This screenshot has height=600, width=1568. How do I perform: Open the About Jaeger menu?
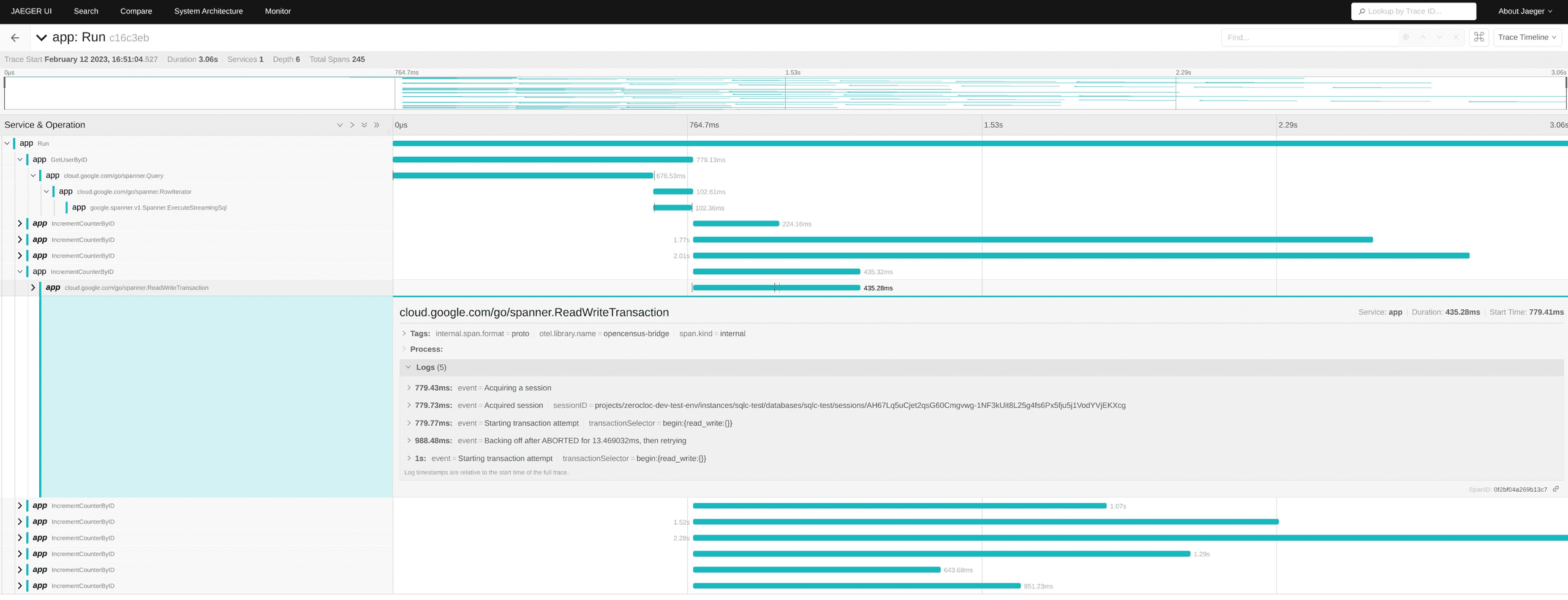click(x=1525, y=11)
